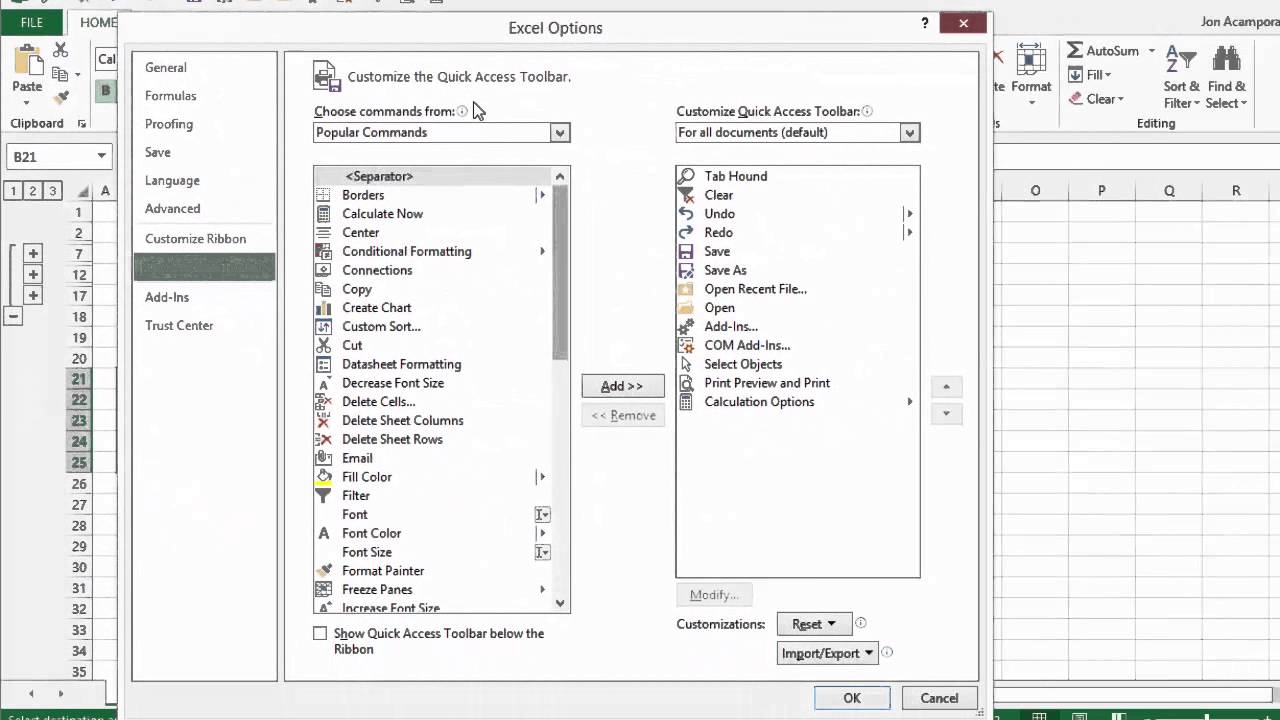This screenshot has width=1280, height=720.
Task: Click the Copy icon in commands list
Action: pos(323,289)
